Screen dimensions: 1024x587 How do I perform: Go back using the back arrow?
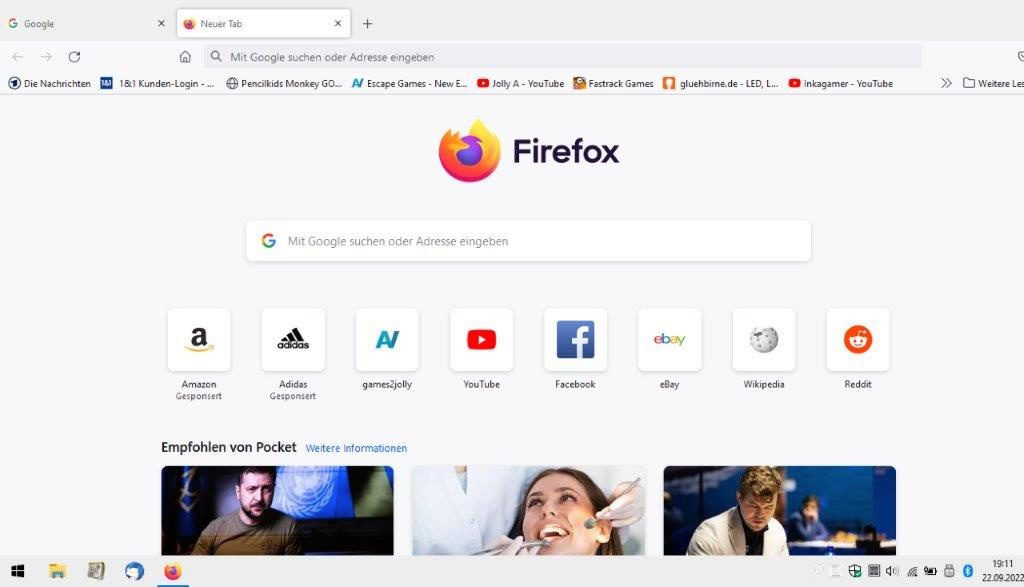(x=18, y=57)
